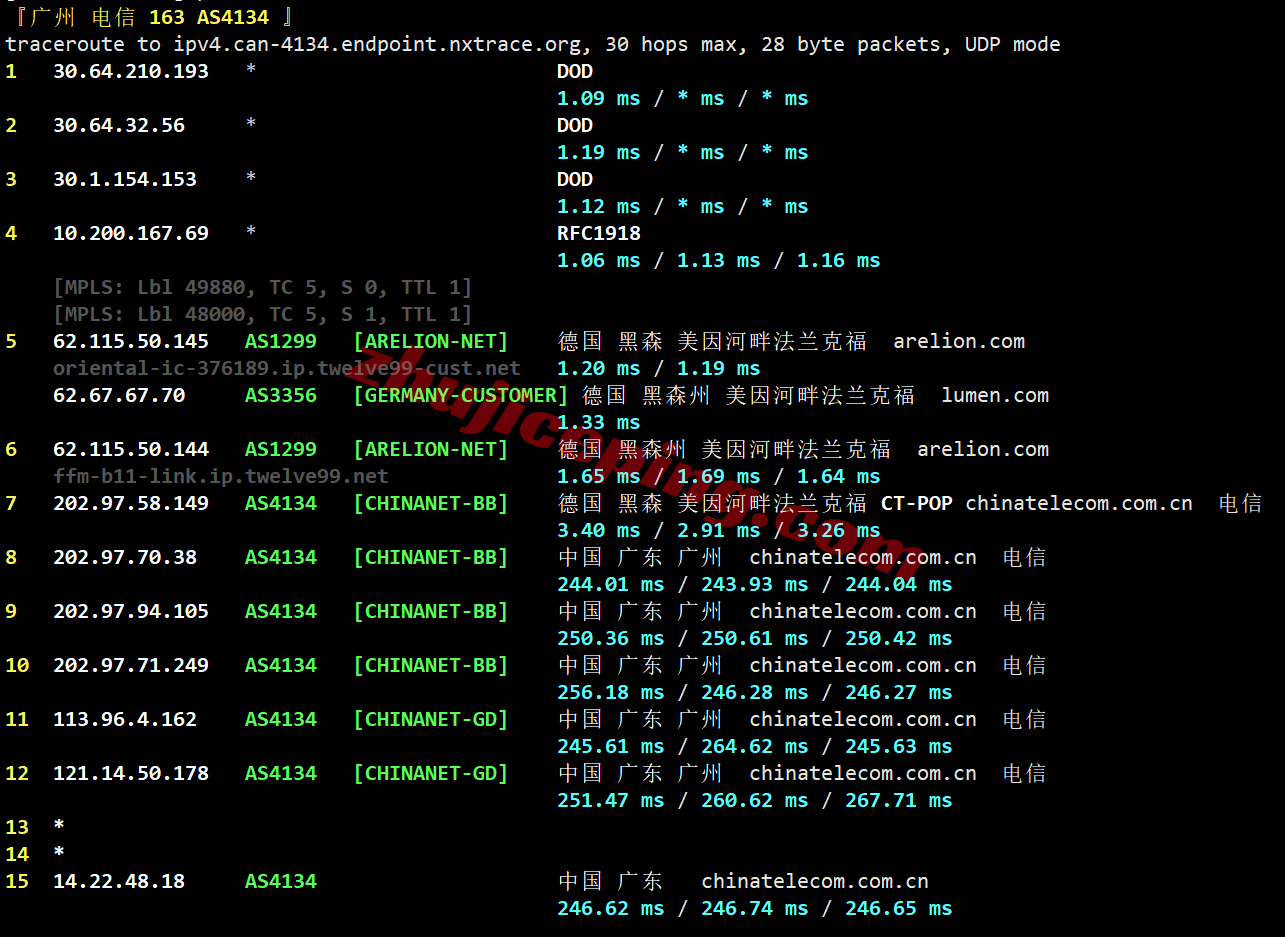
Task: Click [CHINANET-GD] tag on hop 11
Action: [430, 719]
